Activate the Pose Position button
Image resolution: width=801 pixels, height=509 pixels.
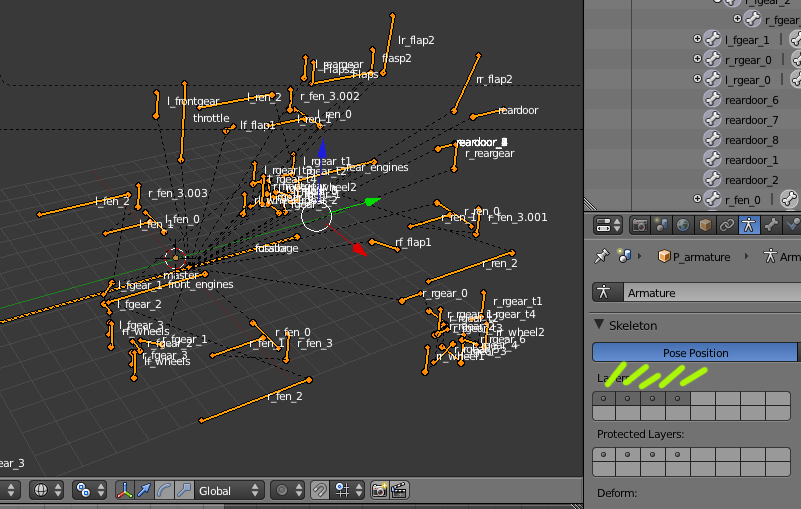click(x=695, y=353)
